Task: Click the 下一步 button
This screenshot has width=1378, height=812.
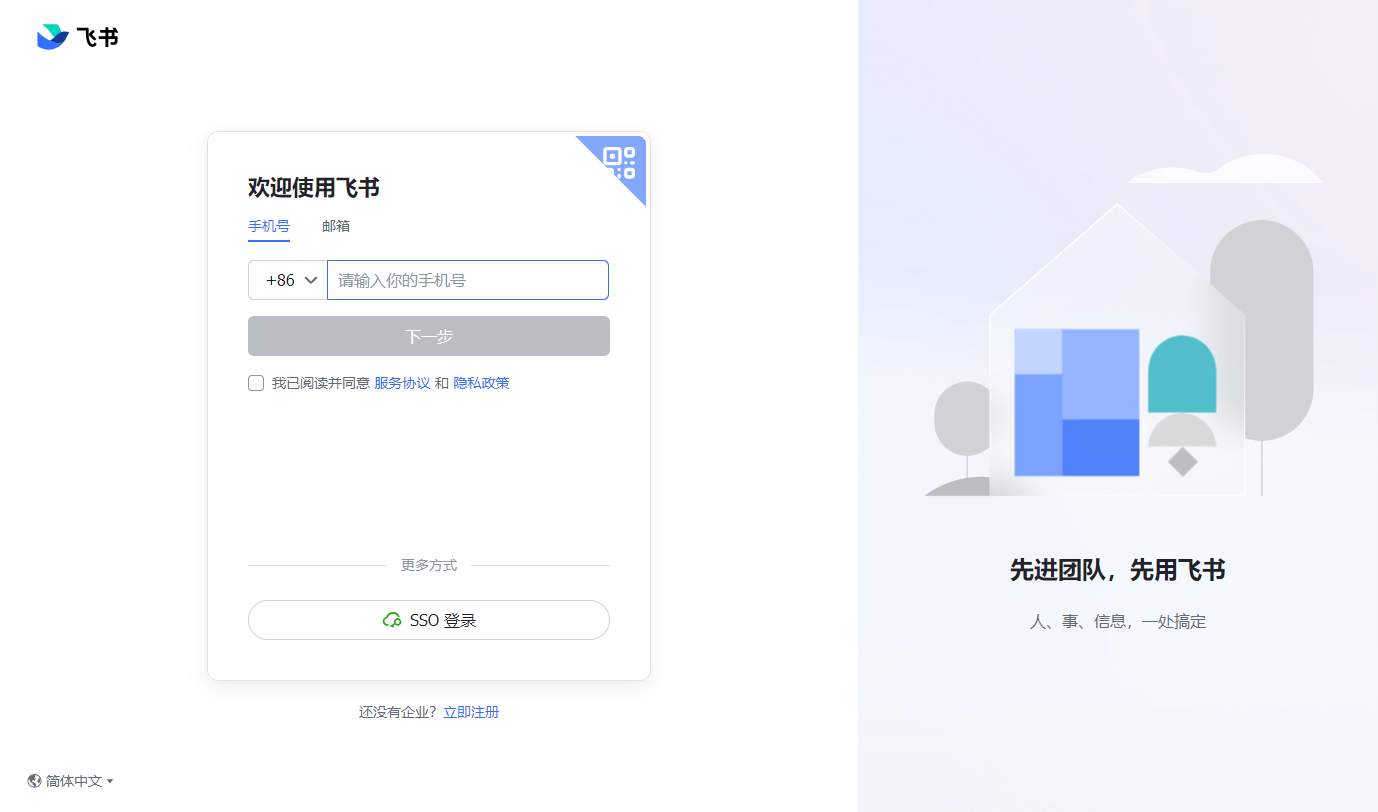Action: (429, 336)
